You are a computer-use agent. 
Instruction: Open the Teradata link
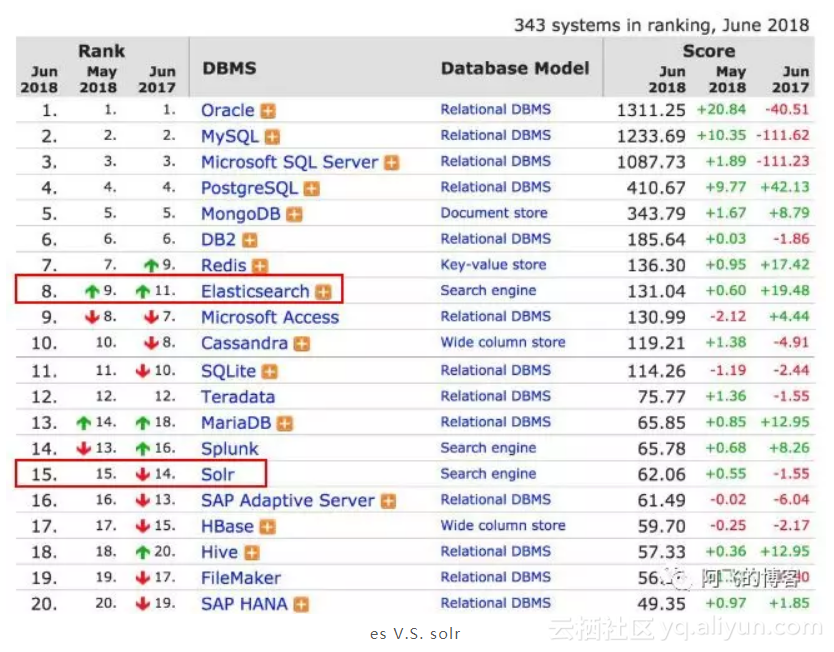point(238,397)
